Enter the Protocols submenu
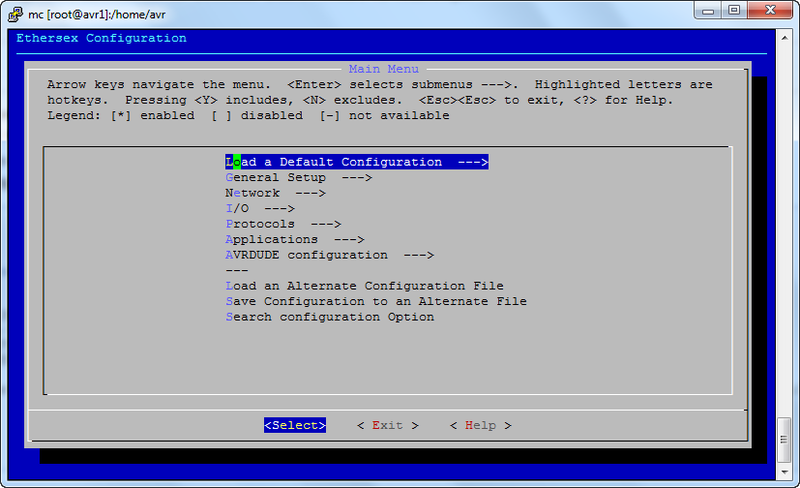 (x=283, y=224)
